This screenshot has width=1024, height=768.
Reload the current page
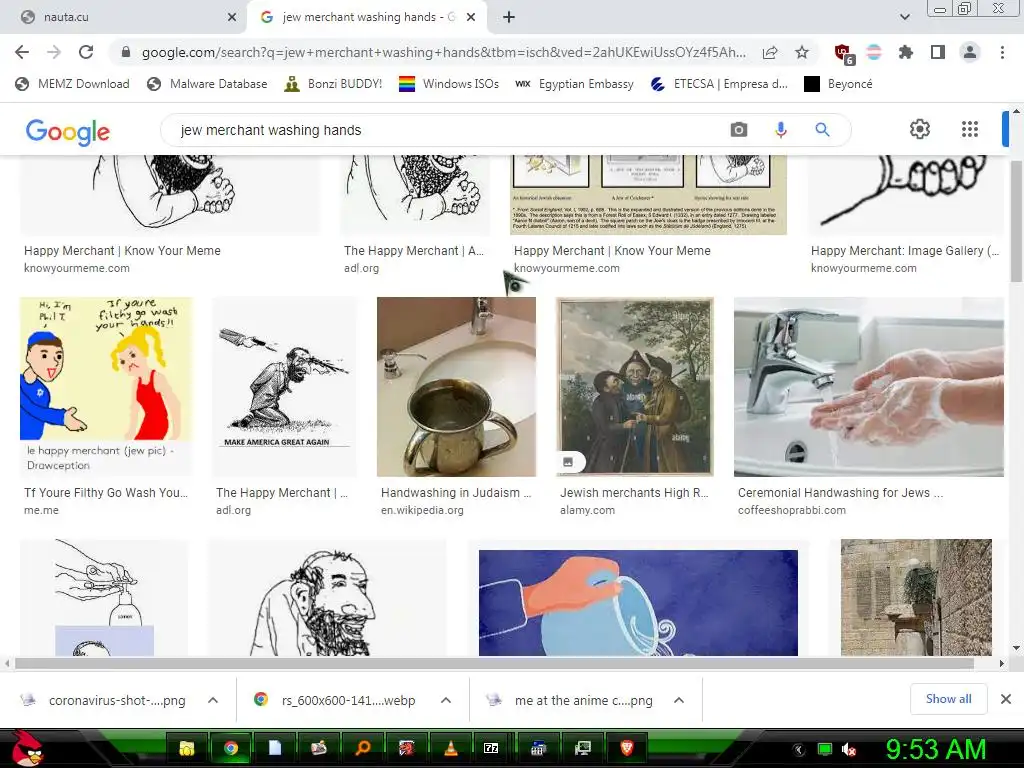[x=86, y=52]
